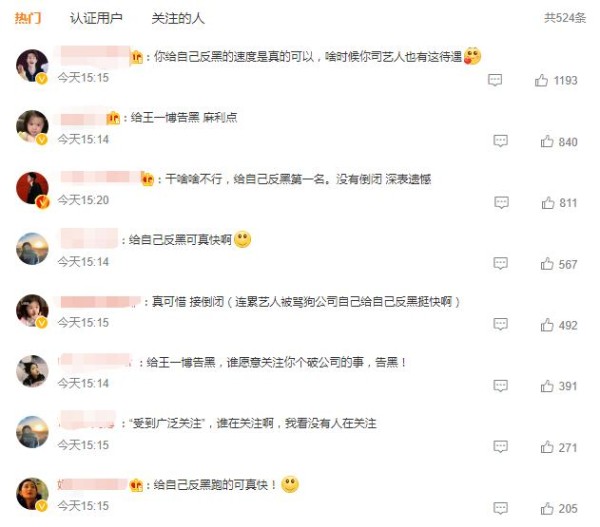Click the 共524条 total comment count
This screenshot has width=600, height=527.
[x=565, y=18]
